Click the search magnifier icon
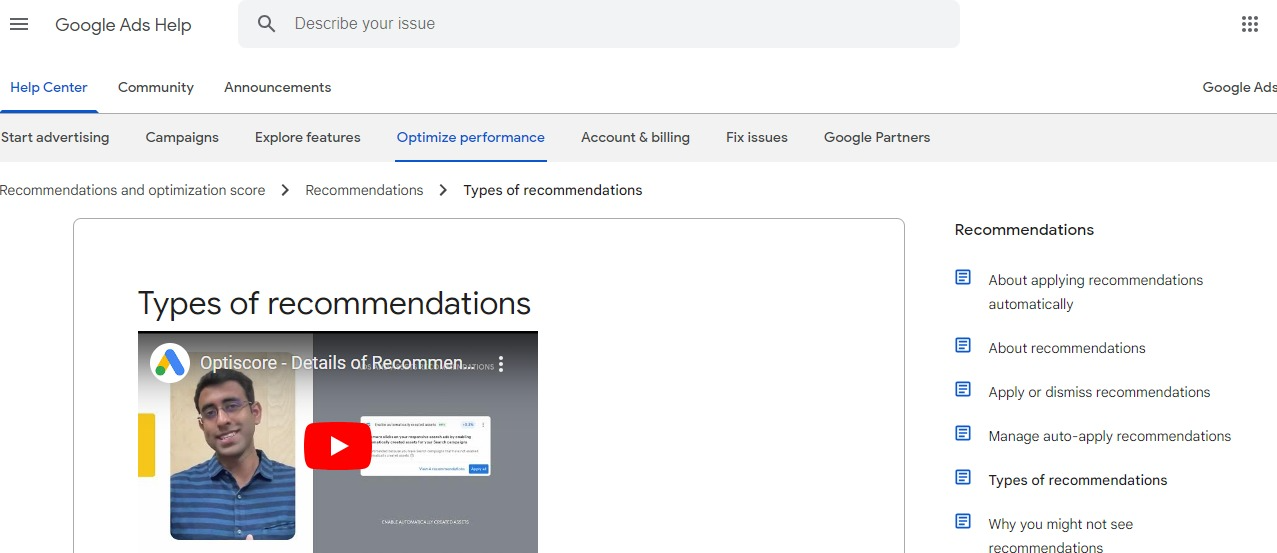The width and height of the screenshot is (1277, 553). tap(266, 24)
